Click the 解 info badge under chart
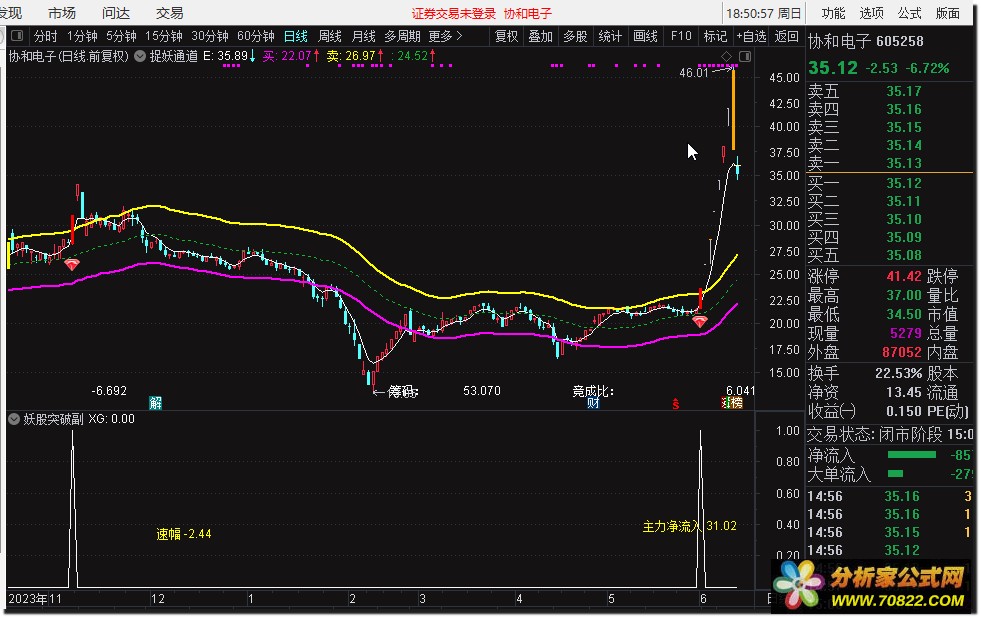 click(x=155, y=403)
